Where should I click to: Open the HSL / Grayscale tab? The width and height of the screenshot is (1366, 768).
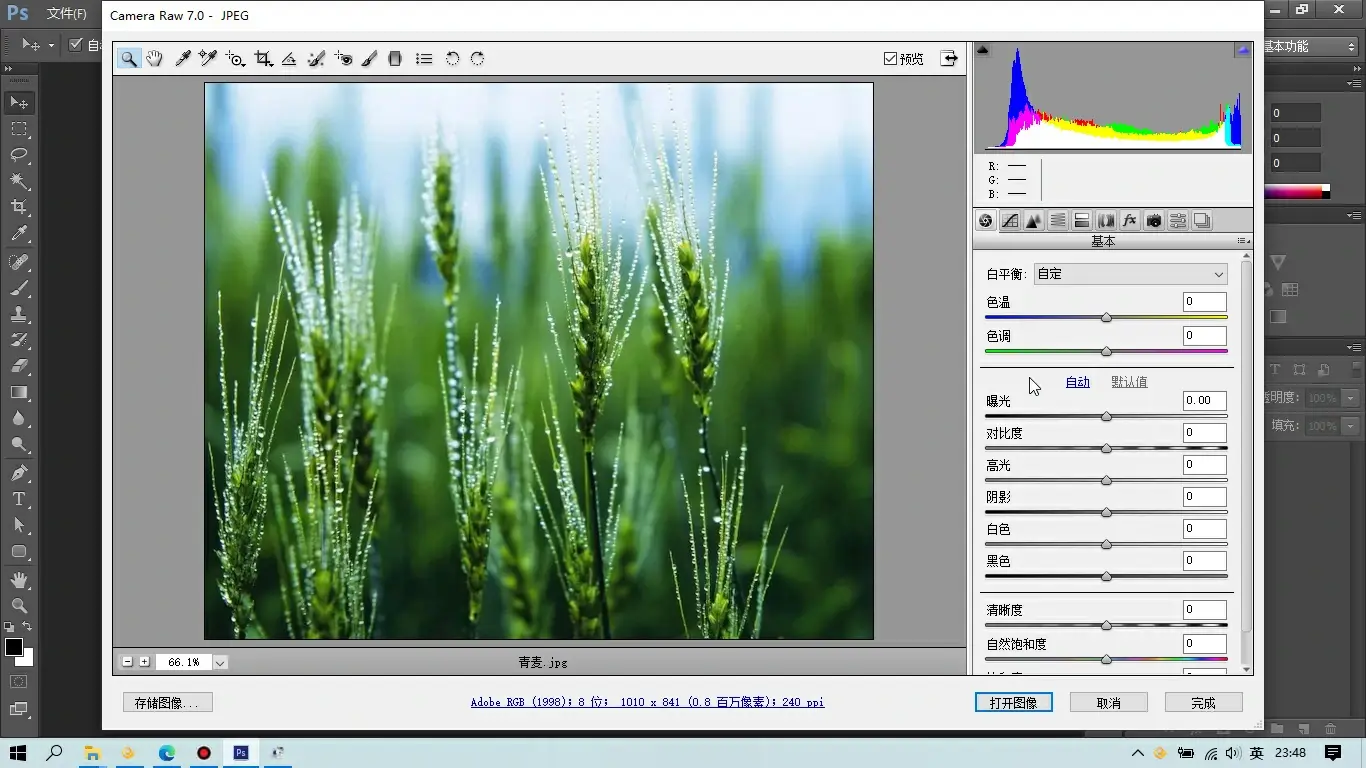pos(1058,221)
